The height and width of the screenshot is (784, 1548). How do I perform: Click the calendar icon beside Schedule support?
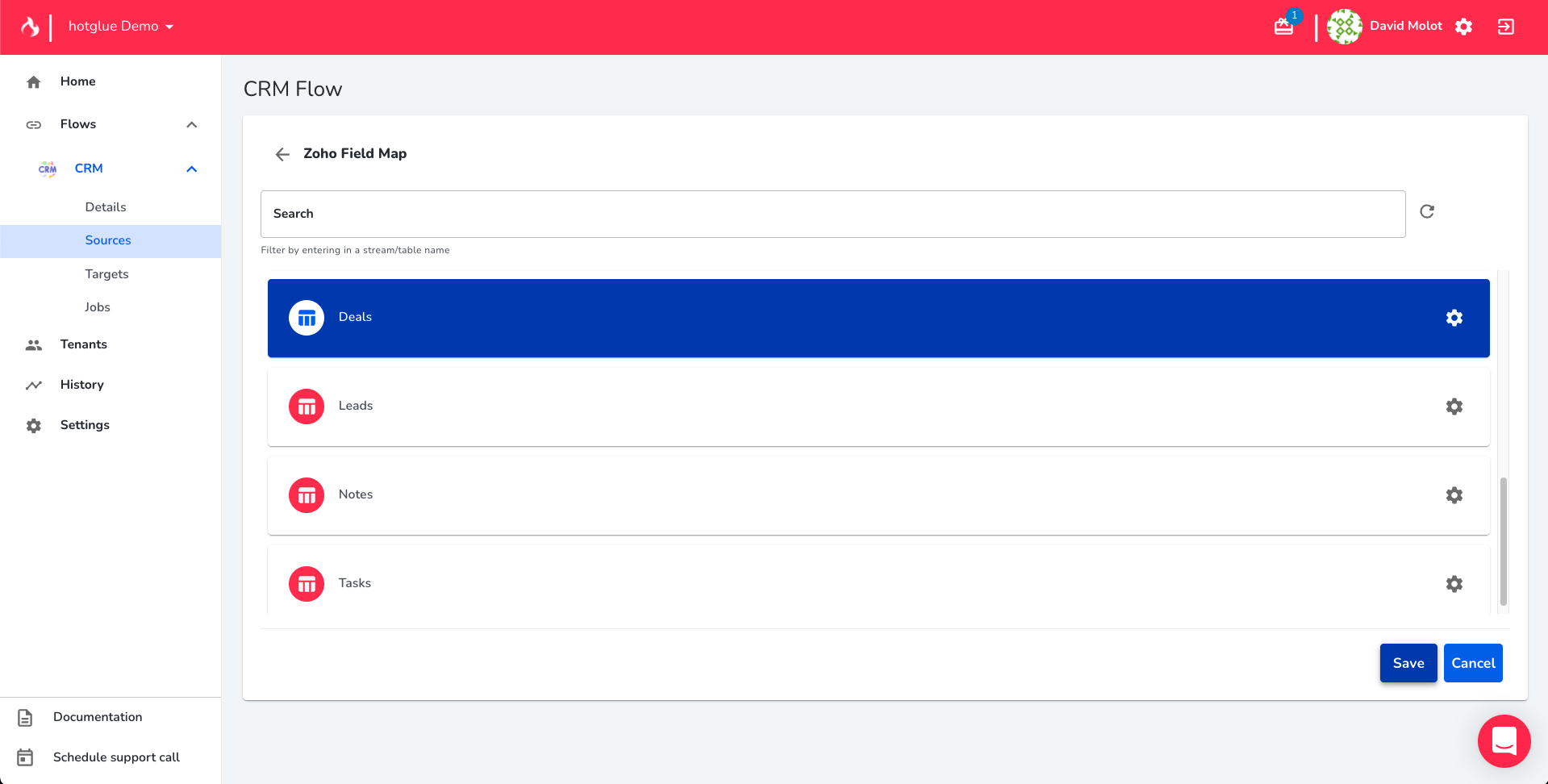pos(25,757)
